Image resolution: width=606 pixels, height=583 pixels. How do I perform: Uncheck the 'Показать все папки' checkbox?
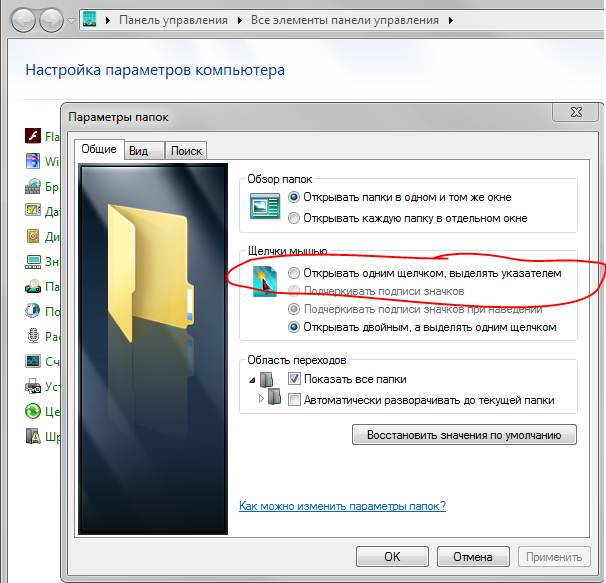click(294, 379)
